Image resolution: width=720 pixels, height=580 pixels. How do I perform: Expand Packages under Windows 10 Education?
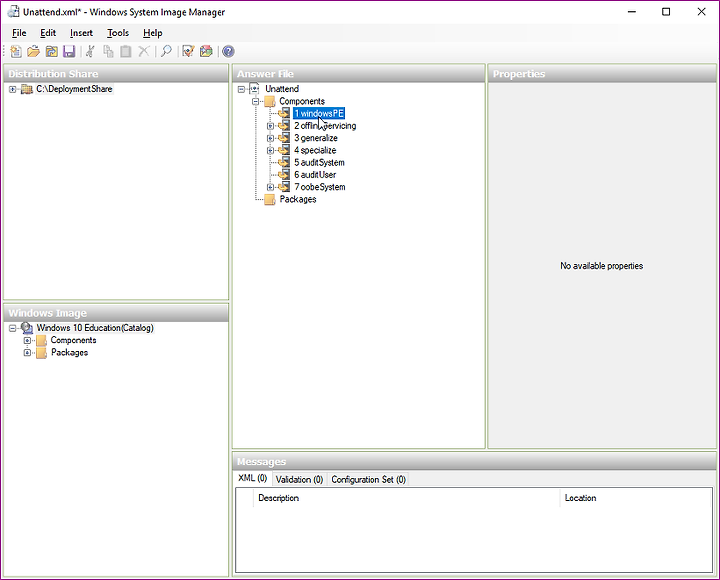point(27,353)
